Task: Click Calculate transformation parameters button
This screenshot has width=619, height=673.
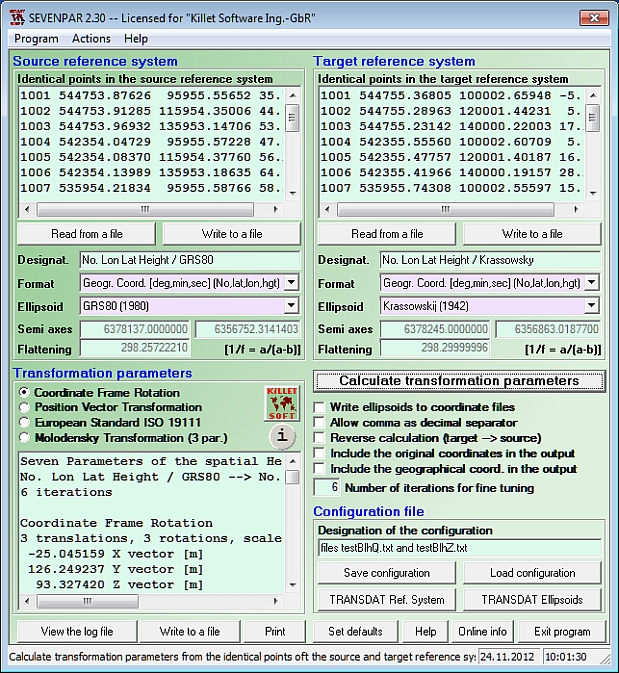Action: 459,381
